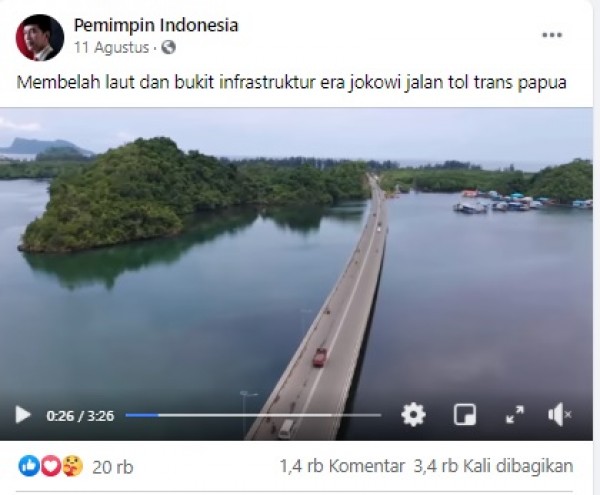Click the Like reaction icon
Image resolution: width=600 pixels, height=495 pixels.
29,466
